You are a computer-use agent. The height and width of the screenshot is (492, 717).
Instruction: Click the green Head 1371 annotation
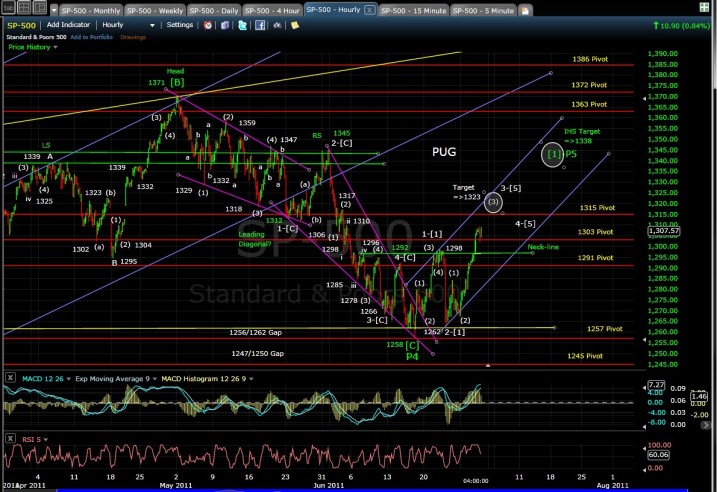tap(166, 78)
